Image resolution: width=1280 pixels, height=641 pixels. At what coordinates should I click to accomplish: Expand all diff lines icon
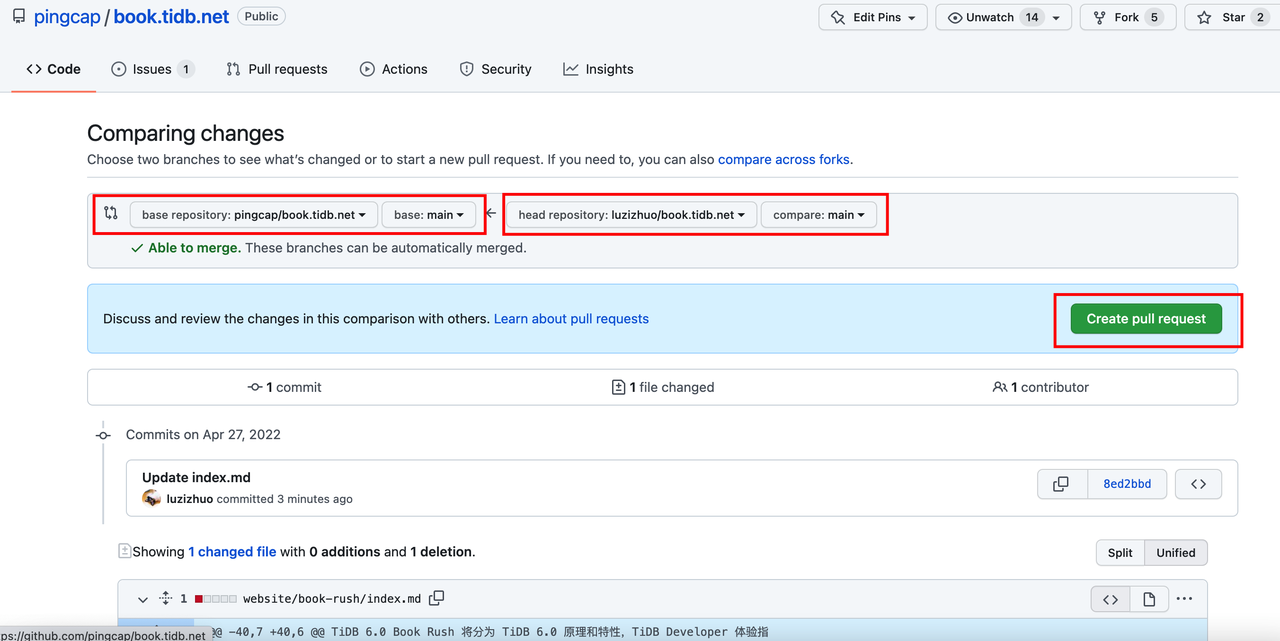(x=166, y=599)
